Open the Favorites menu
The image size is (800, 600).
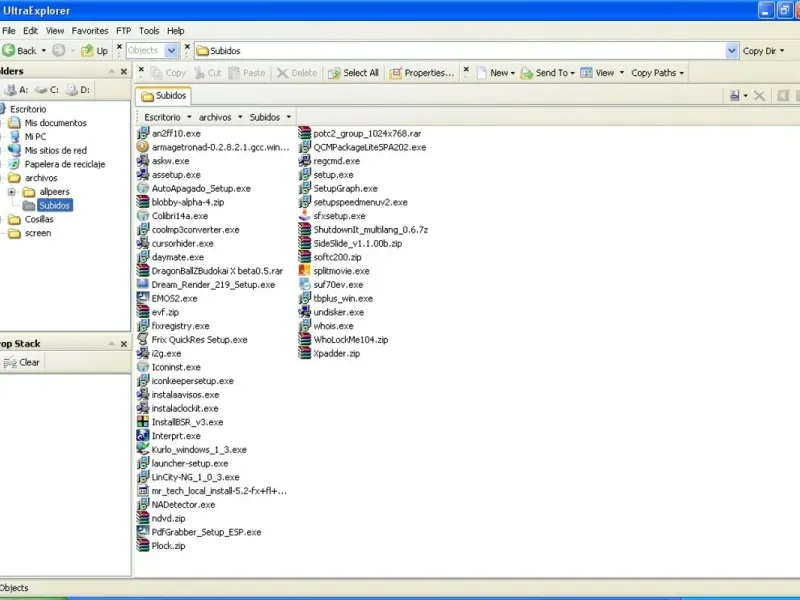pyautogui.click(x=90, y=31)
